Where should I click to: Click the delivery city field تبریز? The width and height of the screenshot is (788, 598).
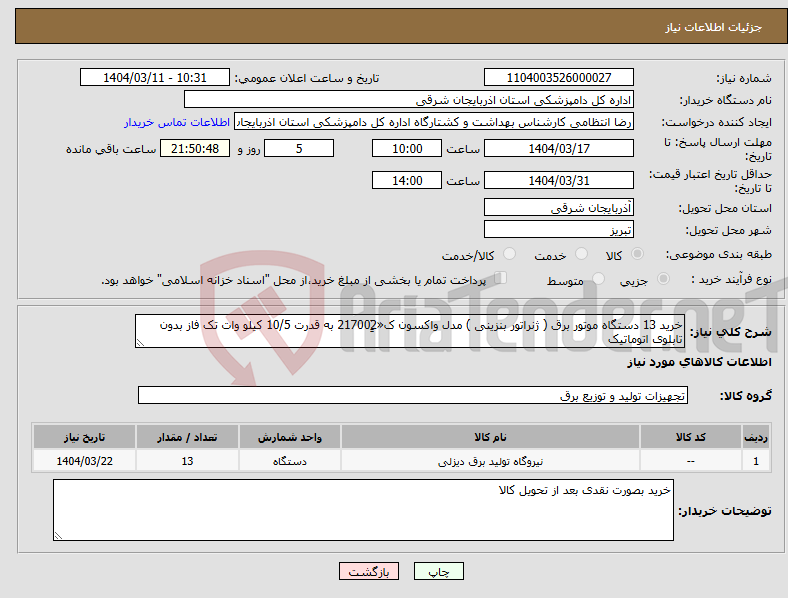click(558, 229)
